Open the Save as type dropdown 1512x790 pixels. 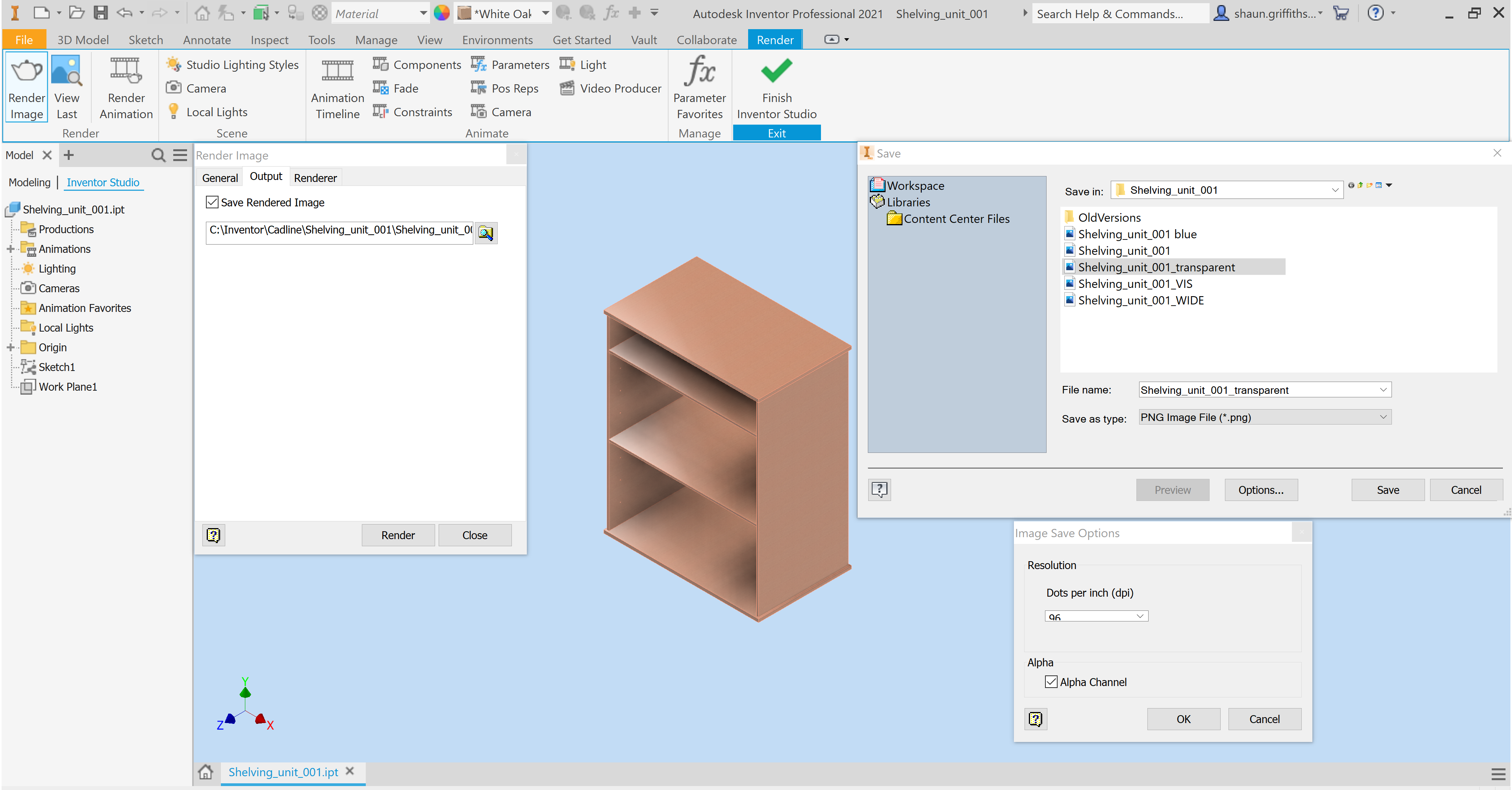point(1383,417)
